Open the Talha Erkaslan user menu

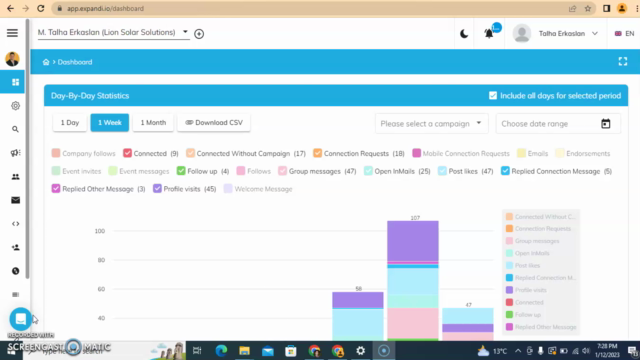coord(556,33)
